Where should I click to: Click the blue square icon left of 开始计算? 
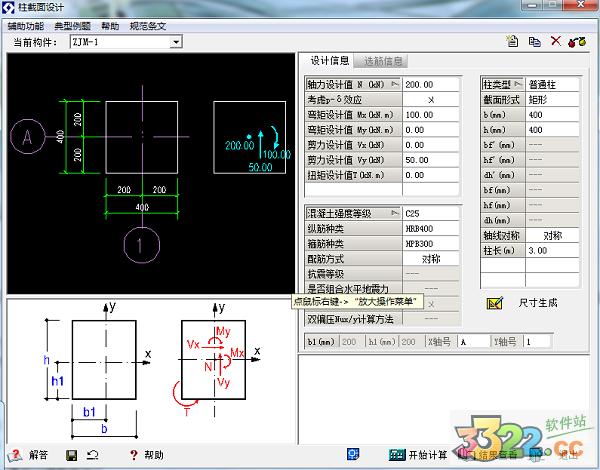pos(353,454)
